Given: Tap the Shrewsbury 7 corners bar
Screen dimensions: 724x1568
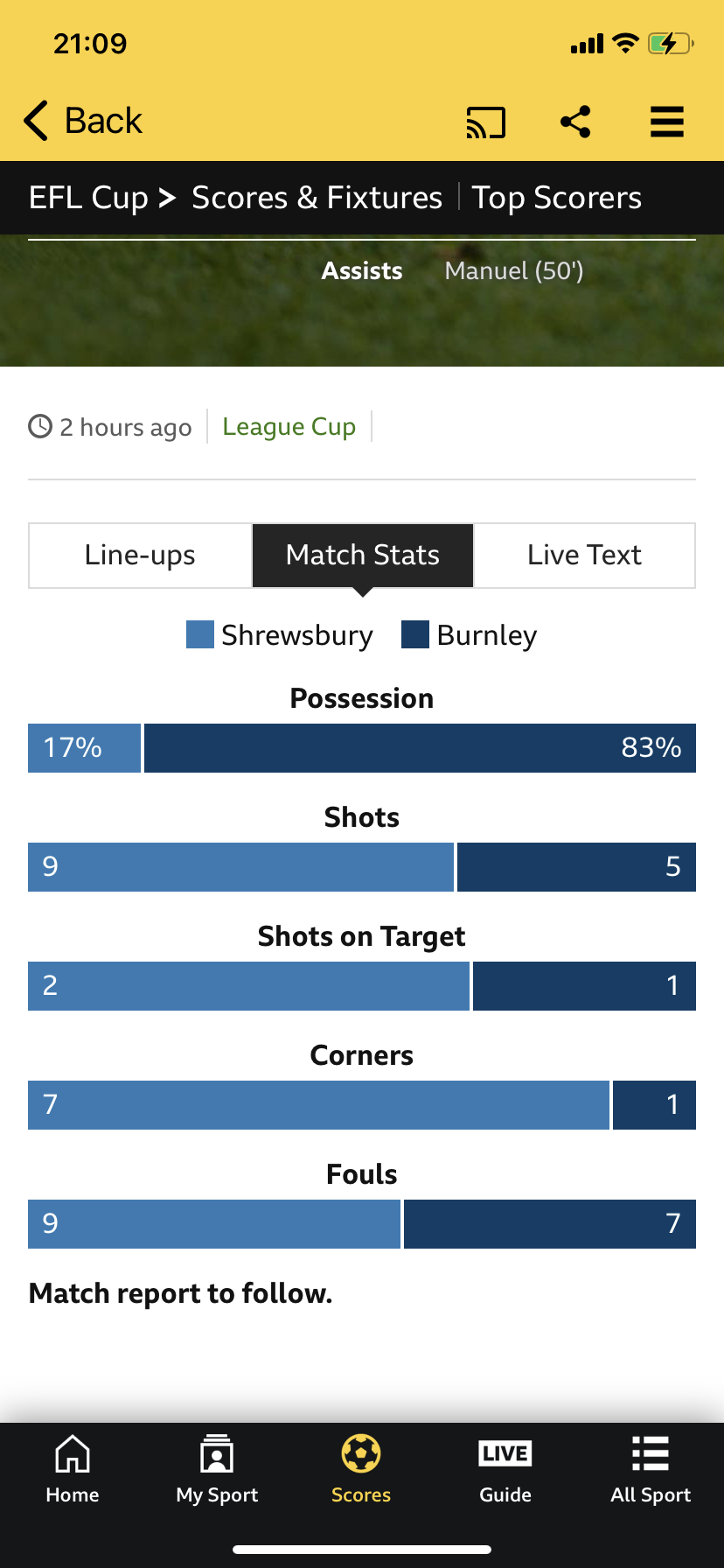Looking at the screenshot, I should 318,1105.
